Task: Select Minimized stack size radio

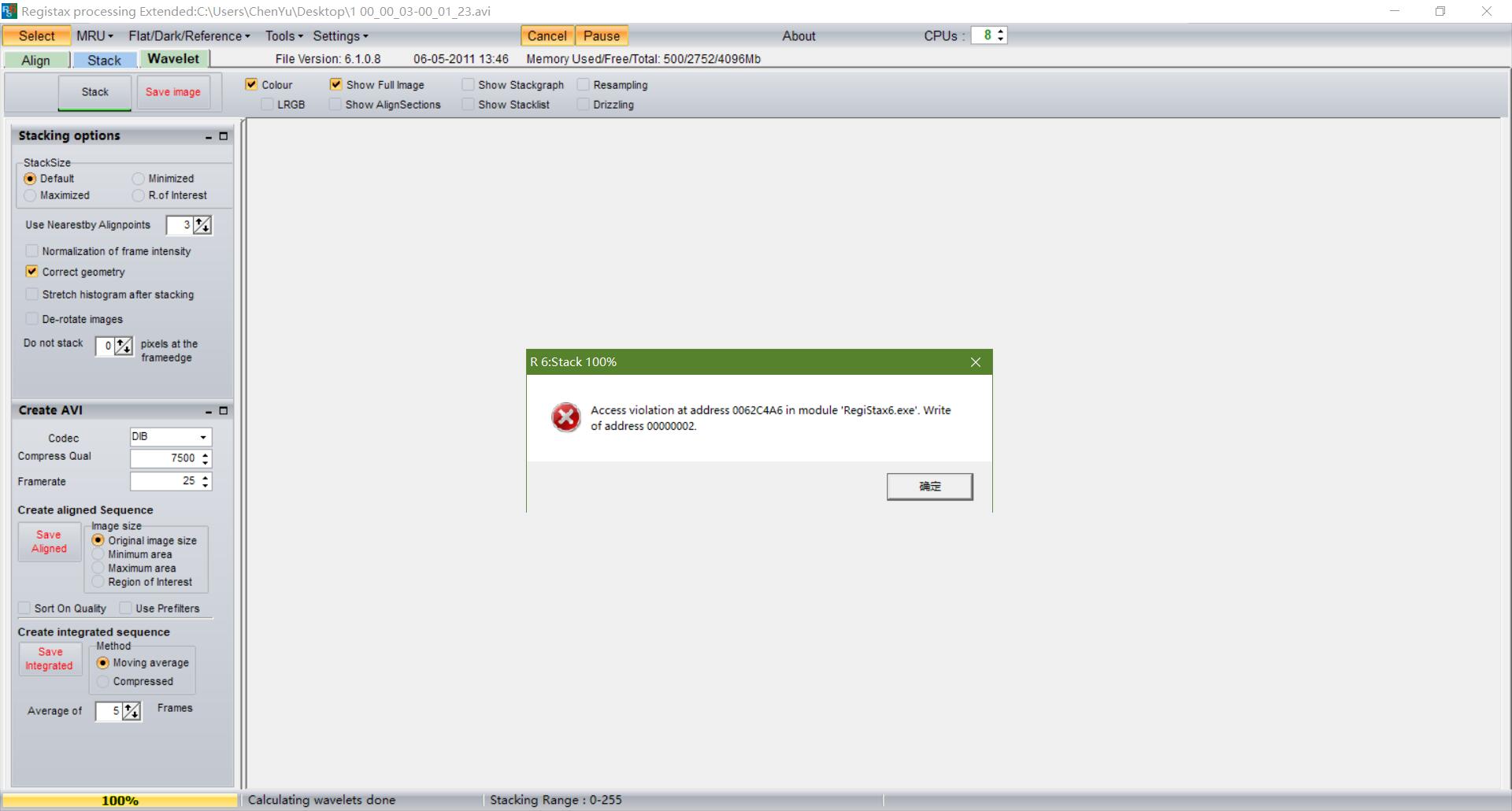Action: (x=138, y=179)
